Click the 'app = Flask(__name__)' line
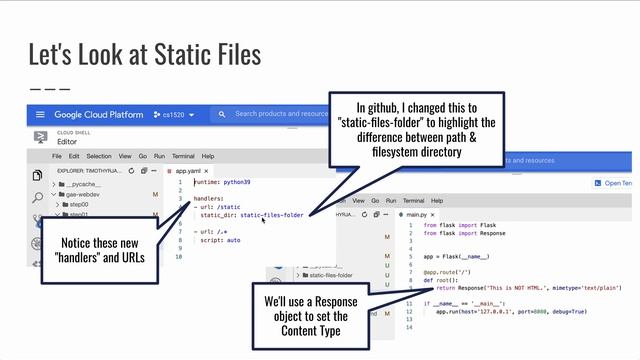Image resolution: width=640 pixels, height=360 pixels. coord(456,257)
